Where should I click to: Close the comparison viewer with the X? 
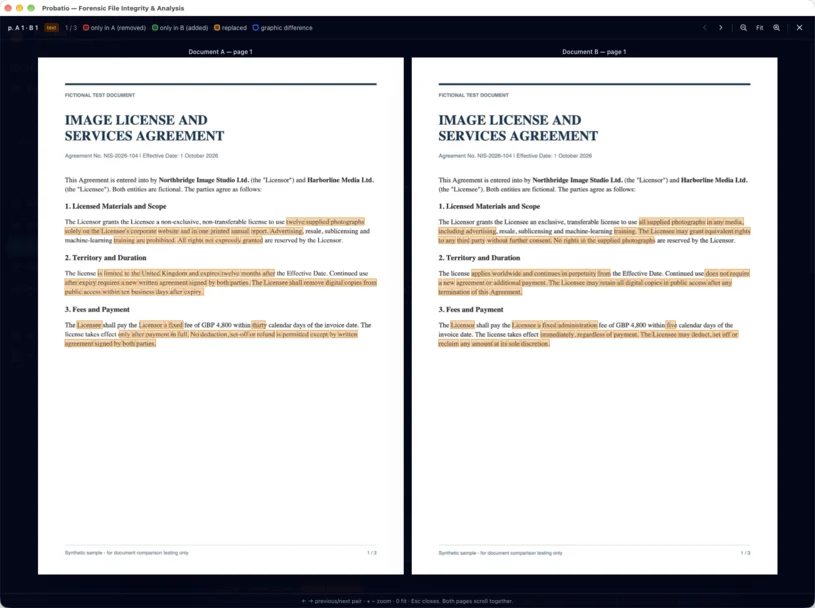point(799,28)
